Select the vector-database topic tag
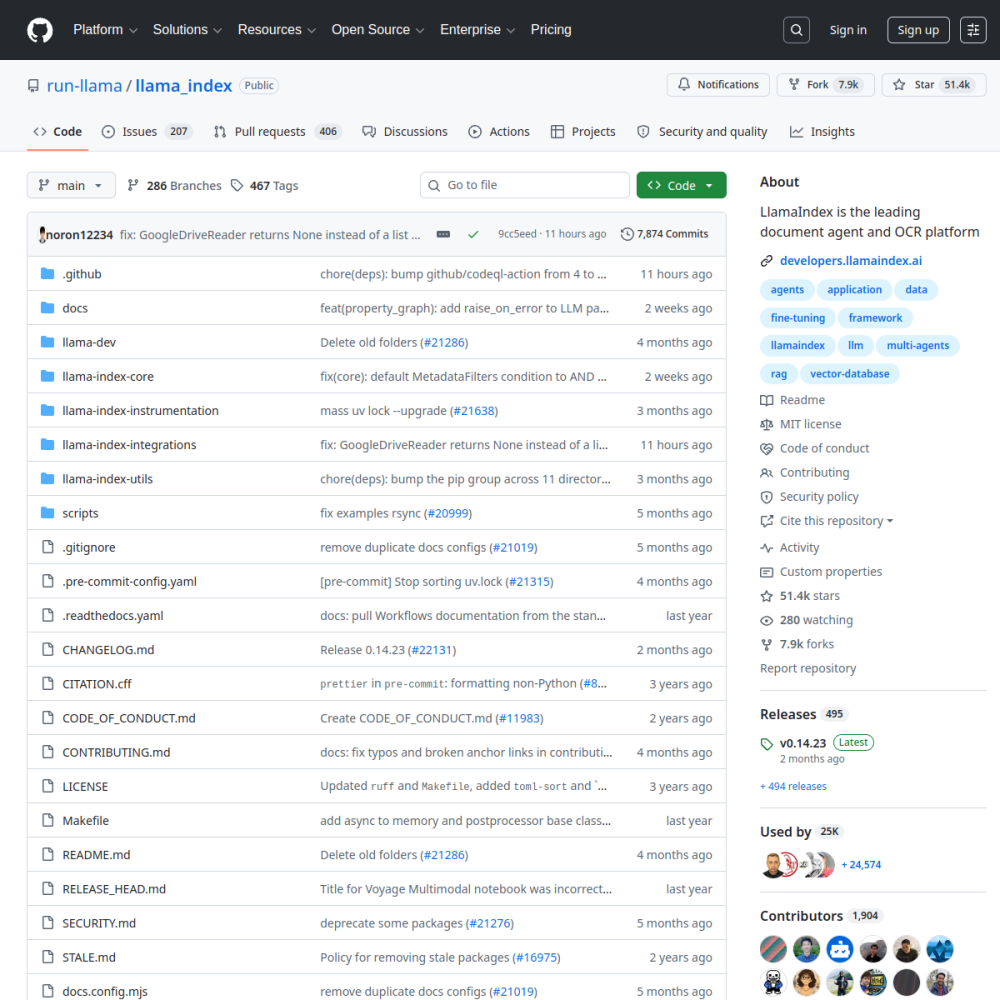Image resolution: width=1000 pixels, height=1000 pixels. click(x=849, y=374)
